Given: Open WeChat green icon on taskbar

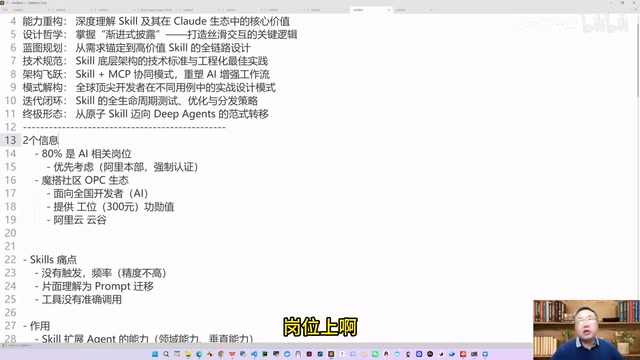Looking at the screenshot, I should coord(375,354).
